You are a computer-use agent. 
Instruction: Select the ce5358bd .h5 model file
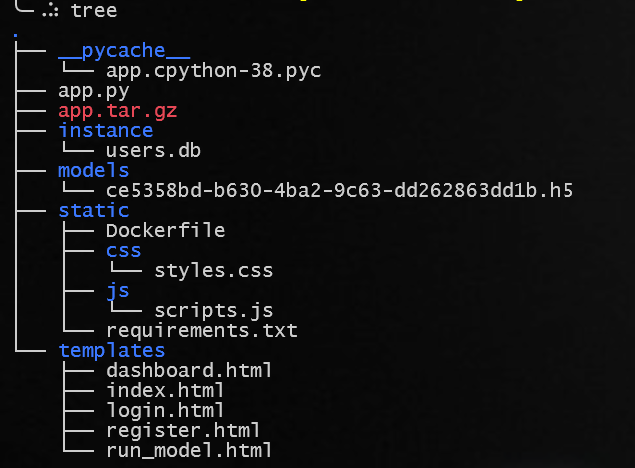(x=339, y=190)
